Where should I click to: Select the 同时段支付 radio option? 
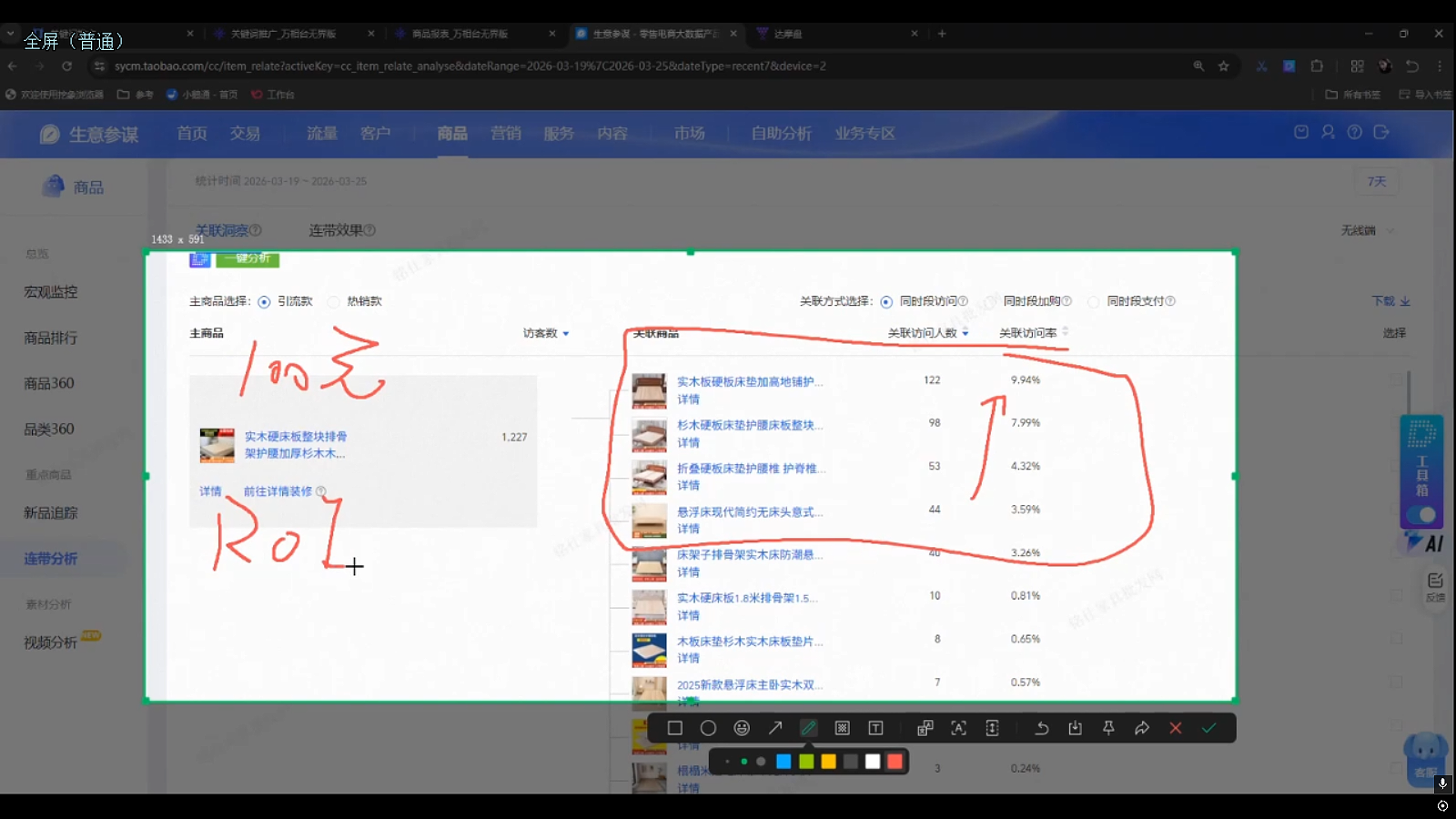[x=1094, y=302]
